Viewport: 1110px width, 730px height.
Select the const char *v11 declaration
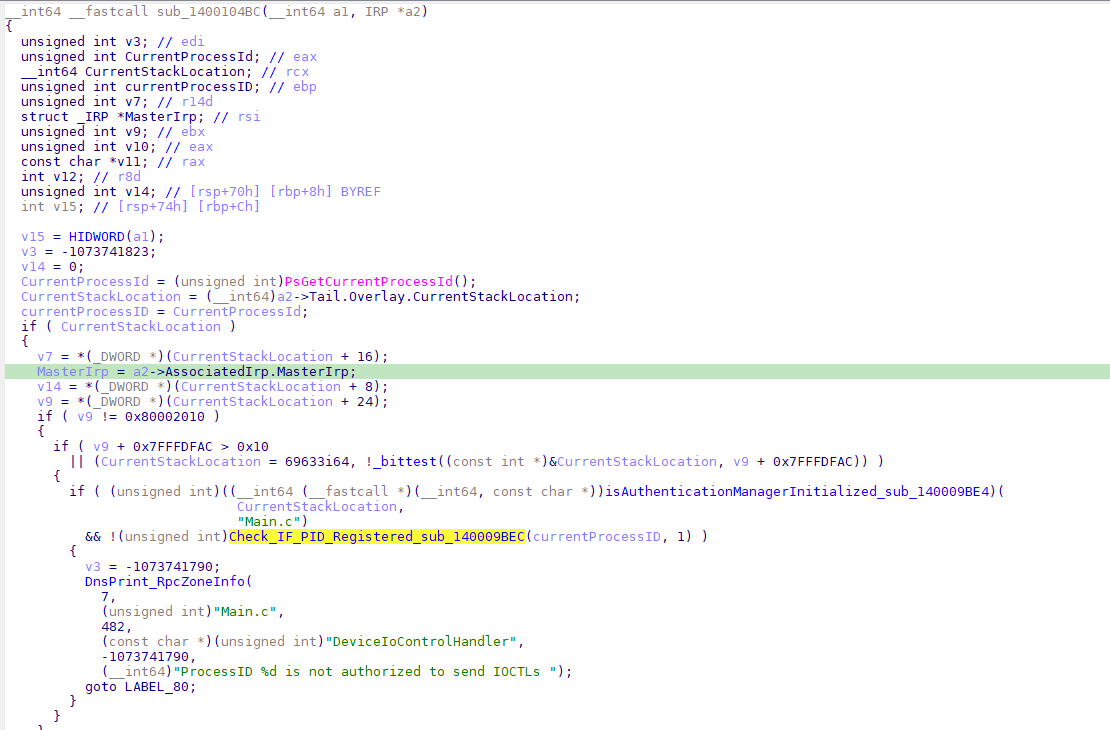113,161
